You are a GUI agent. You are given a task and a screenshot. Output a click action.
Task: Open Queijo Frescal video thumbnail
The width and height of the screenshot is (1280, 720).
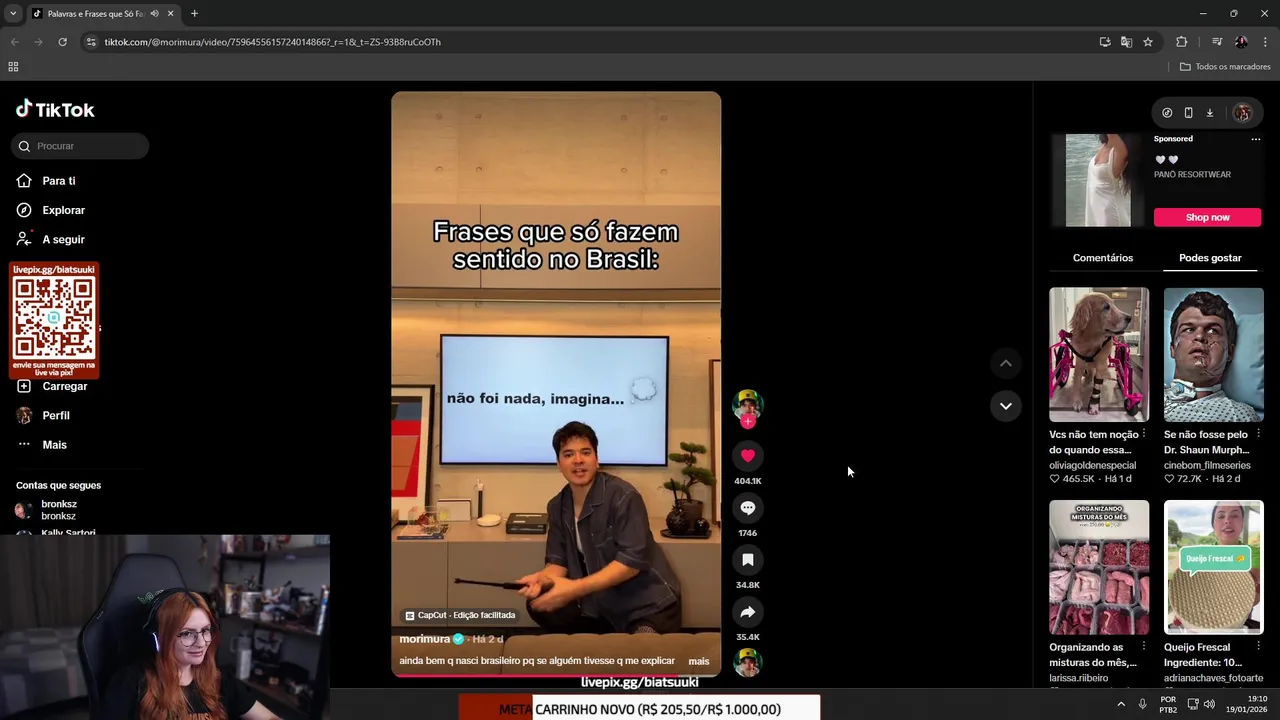pos(1213,567)
